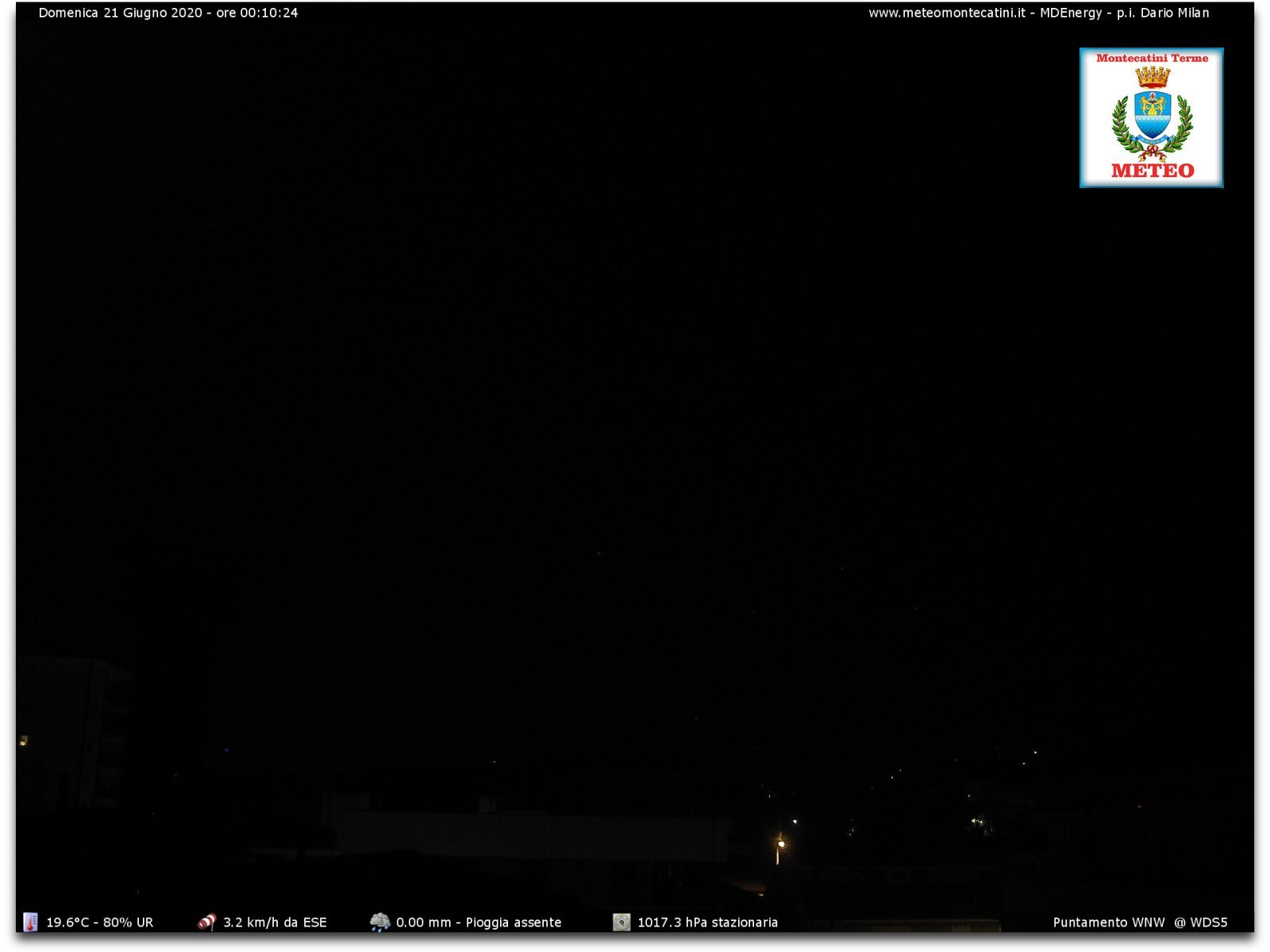Click the windsock wind icon
This screenshot has height=952, width=1270.
coord(206,922)
